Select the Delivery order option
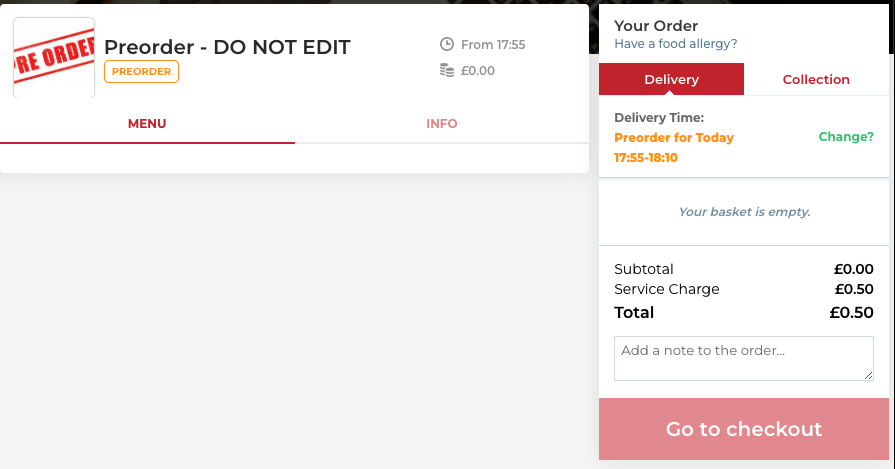Image resolution: width=895 pixels, height=469 pixels. [671, 79]
